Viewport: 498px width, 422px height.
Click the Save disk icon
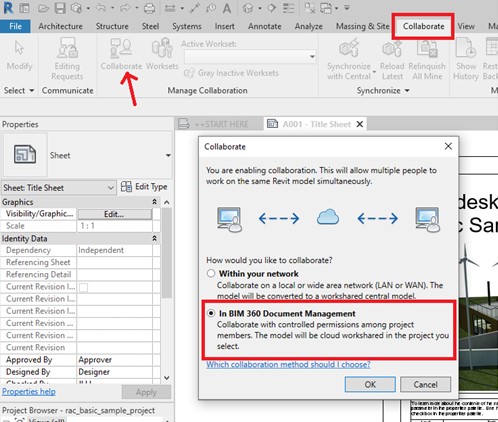pyautogui.click(x=60, y=8)
